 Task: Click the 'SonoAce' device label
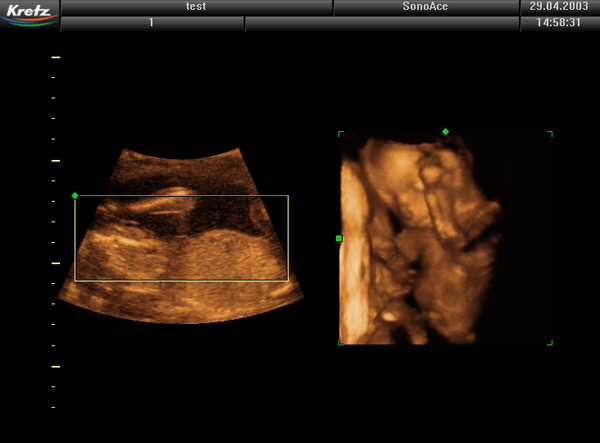(x=426, y=7)
